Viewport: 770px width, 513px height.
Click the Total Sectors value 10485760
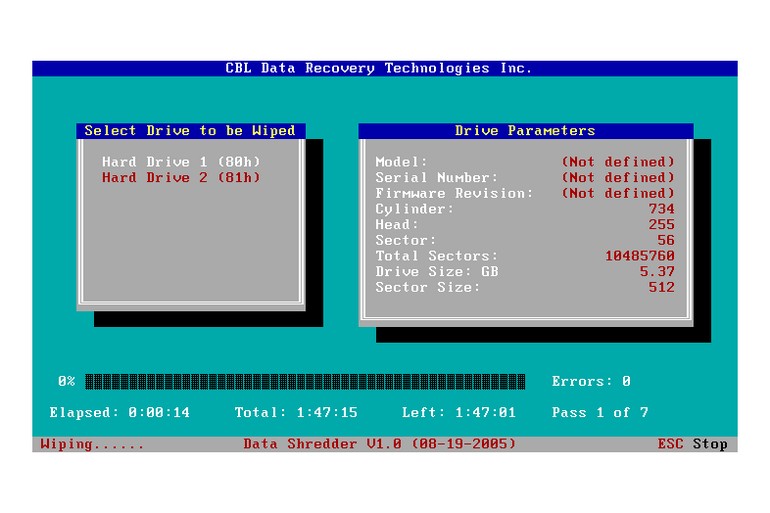tap(640, 256)
